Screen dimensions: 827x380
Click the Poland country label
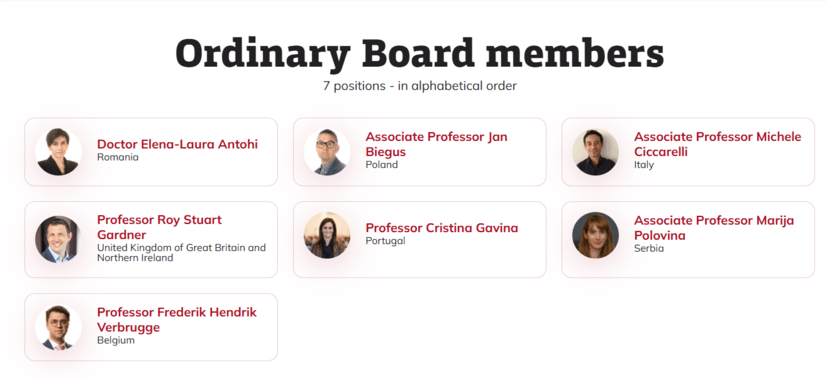381,165
